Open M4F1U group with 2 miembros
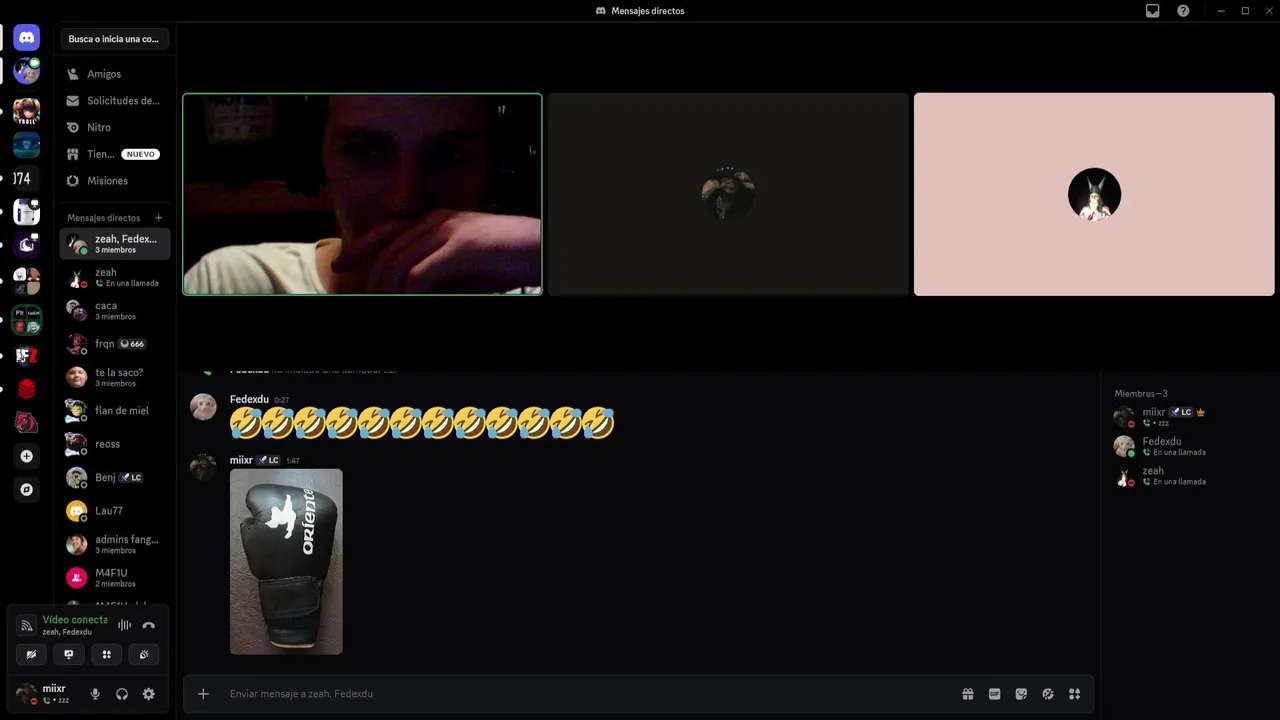Viewport: 1280px width, 720px height. pyautogui.click(x=114, y=578)
